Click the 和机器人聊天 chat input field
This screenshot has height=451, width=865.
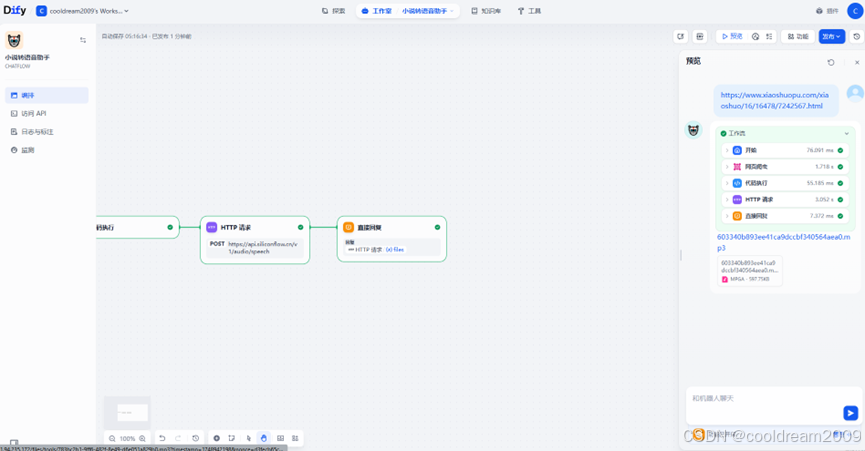[764, 398]
